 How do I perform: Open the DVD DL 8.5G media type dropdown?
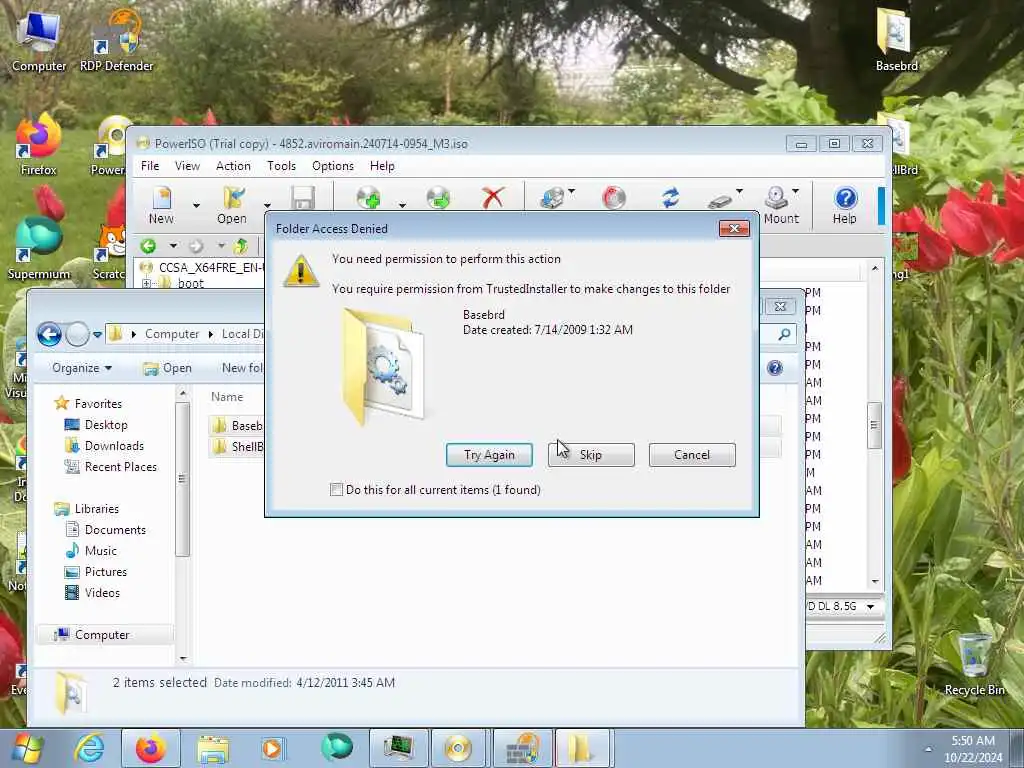click(871, 607)
